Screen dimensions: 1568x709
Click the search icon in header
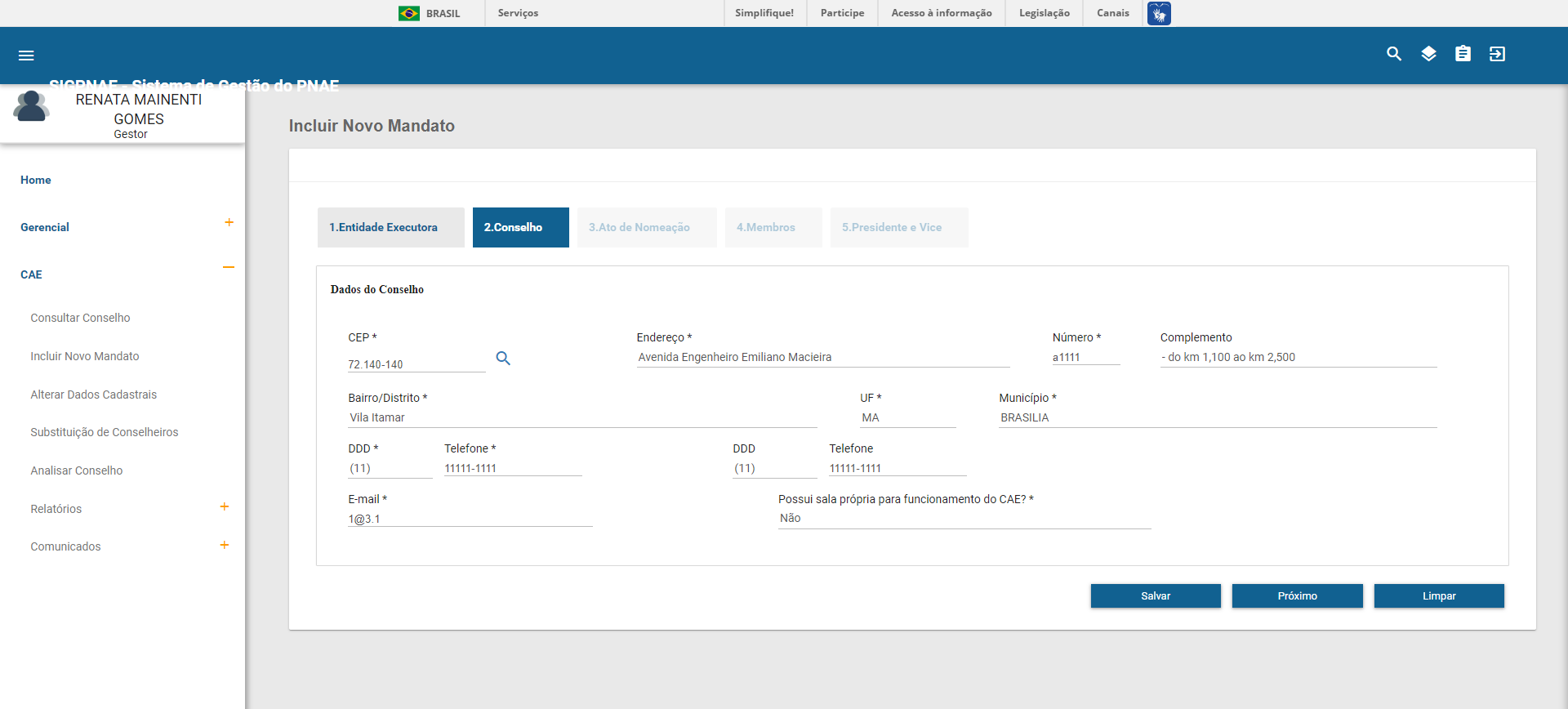(1394, 54)
